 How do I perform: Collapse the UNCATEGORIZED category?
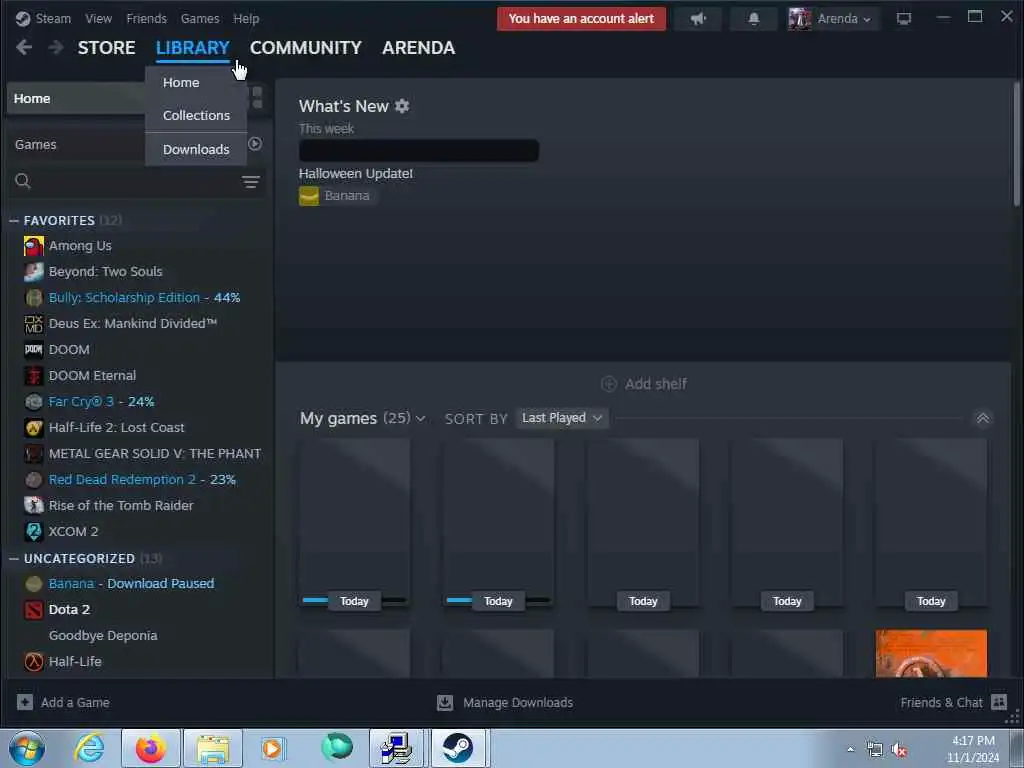(x=14, y=558)
